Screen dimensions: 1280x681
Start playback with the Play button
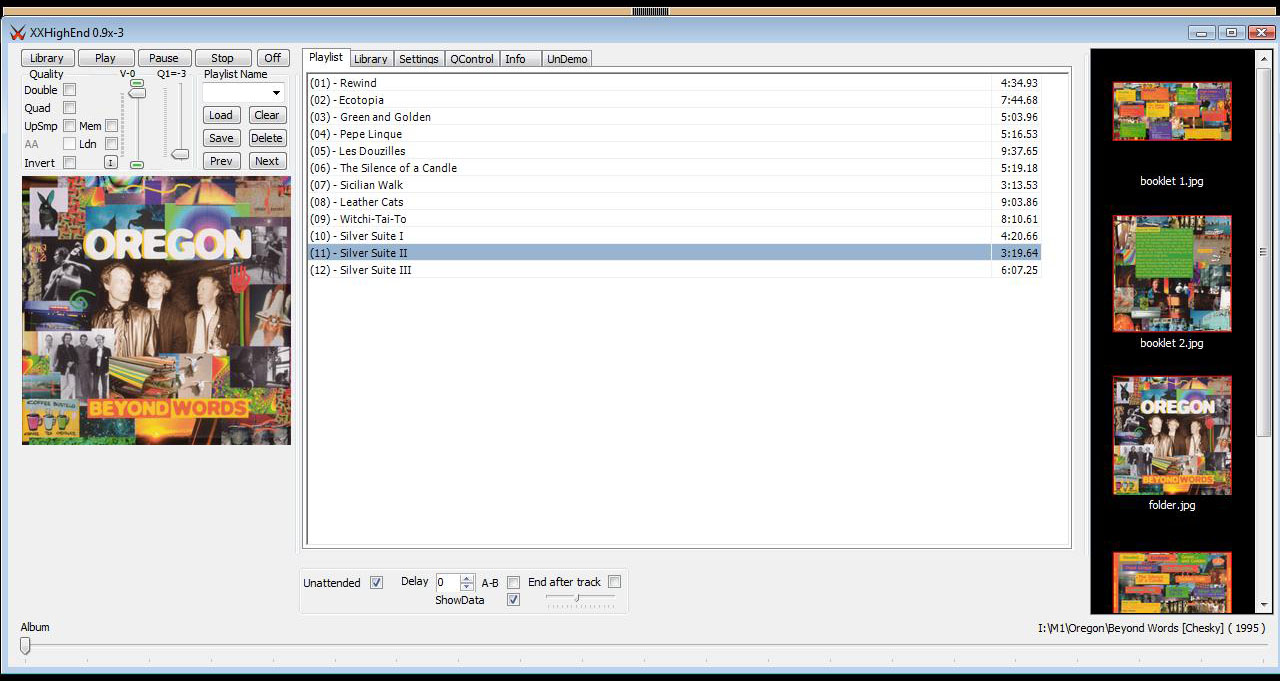tap(106, 58)
